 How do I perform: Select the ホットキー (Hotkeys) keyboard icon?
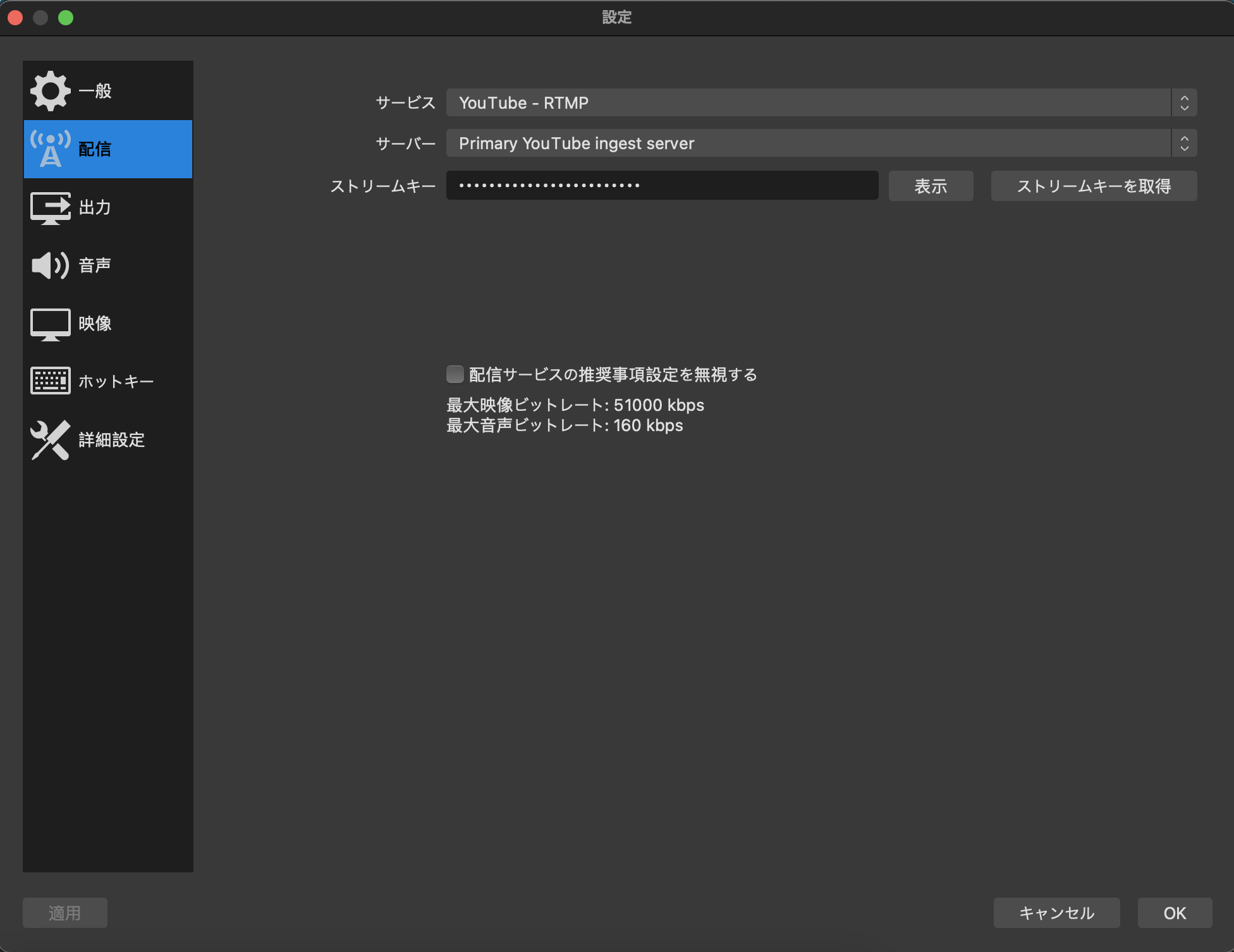click(51, 381)
